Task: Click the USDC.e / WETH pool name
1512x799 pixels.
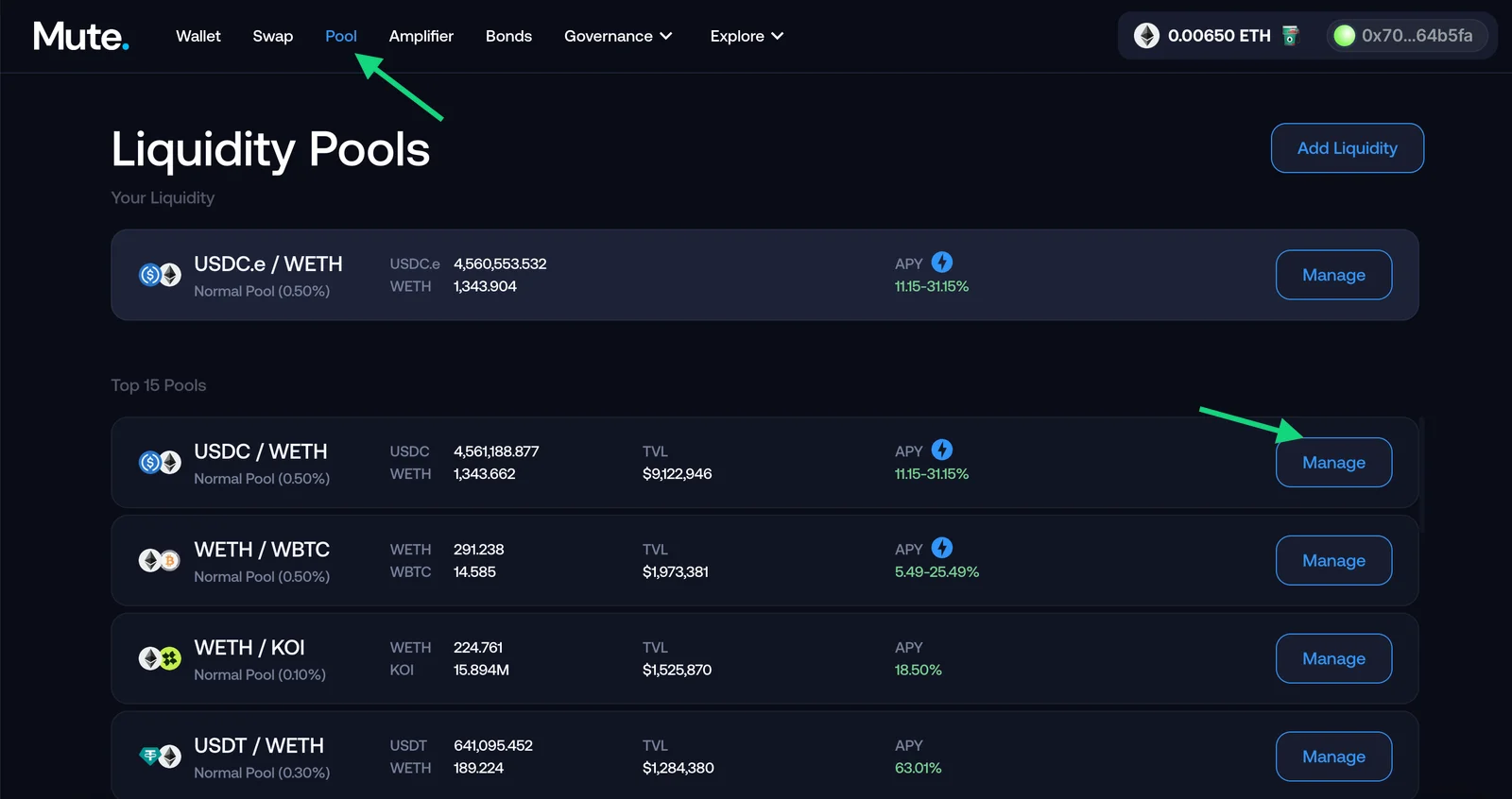Action: [x=268, y=263]
